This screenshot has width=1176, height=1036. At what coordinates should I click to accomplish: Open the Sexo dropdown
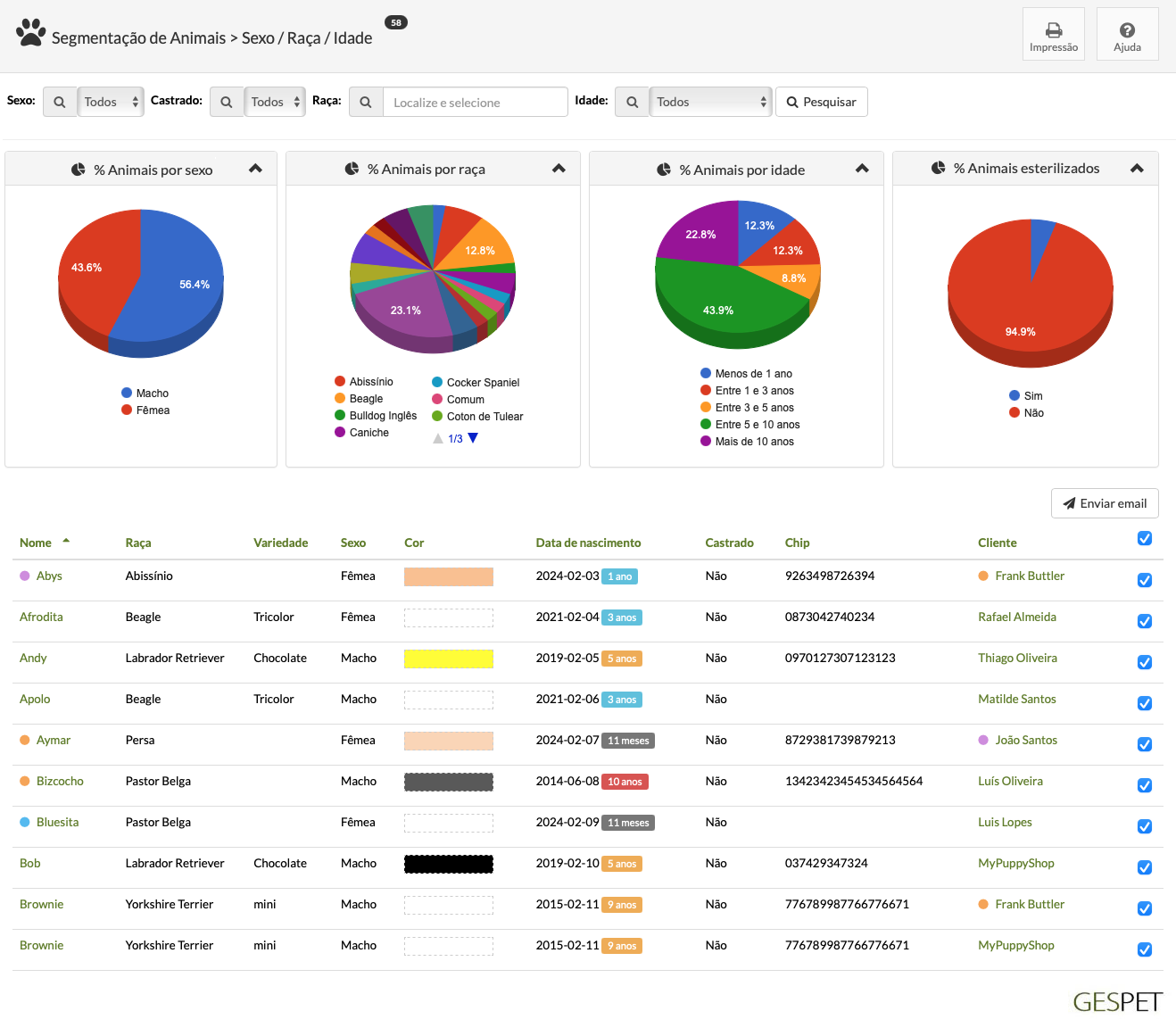click(x=111, y=103)
